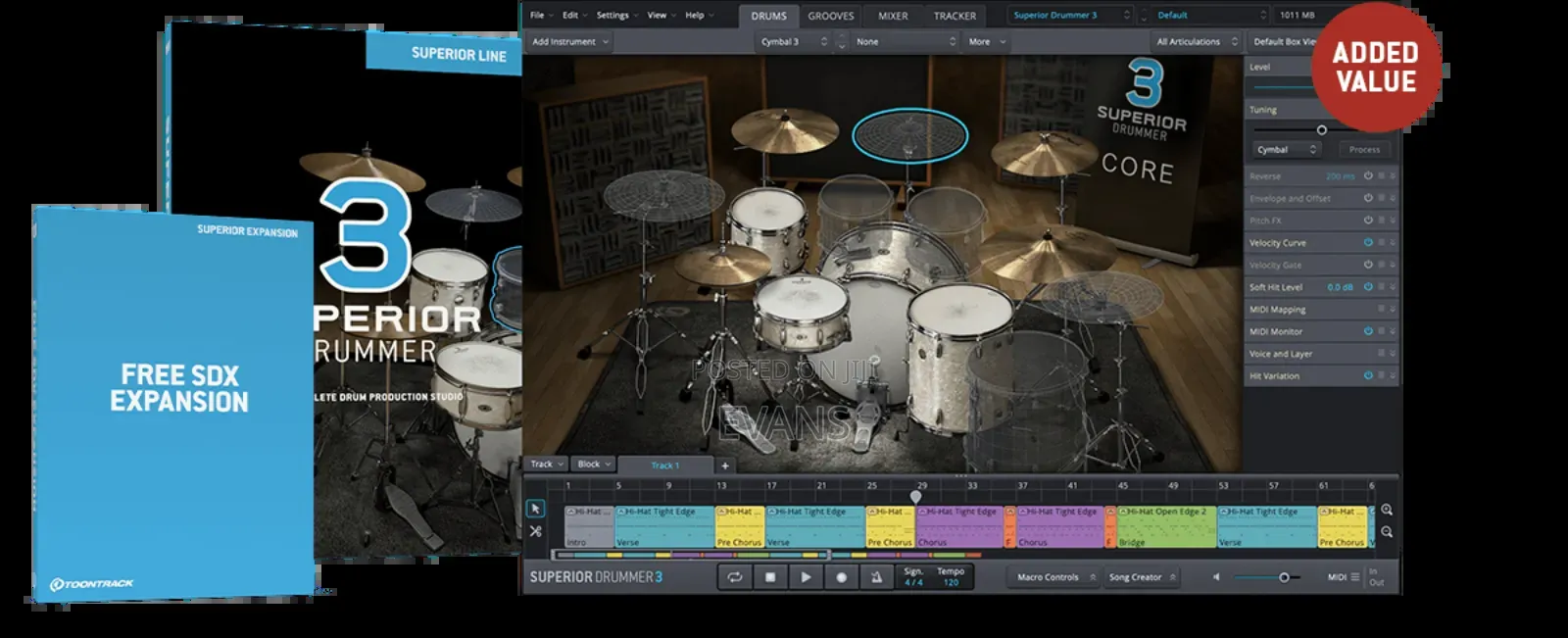Open the More dropdown
1568x638 pixels.
coord(987,42)
